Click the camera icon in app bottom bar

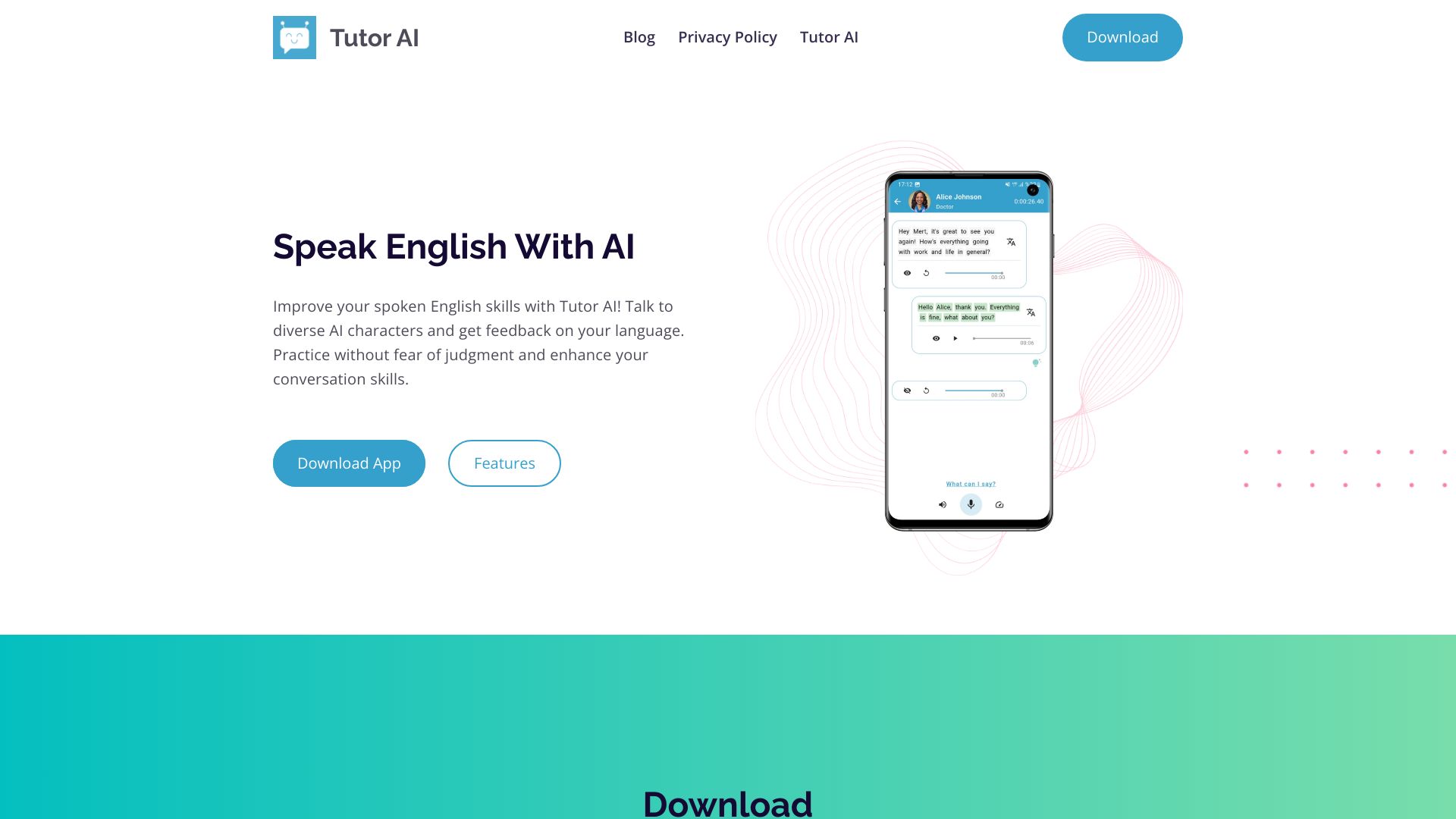click(x=1000, y=504)
